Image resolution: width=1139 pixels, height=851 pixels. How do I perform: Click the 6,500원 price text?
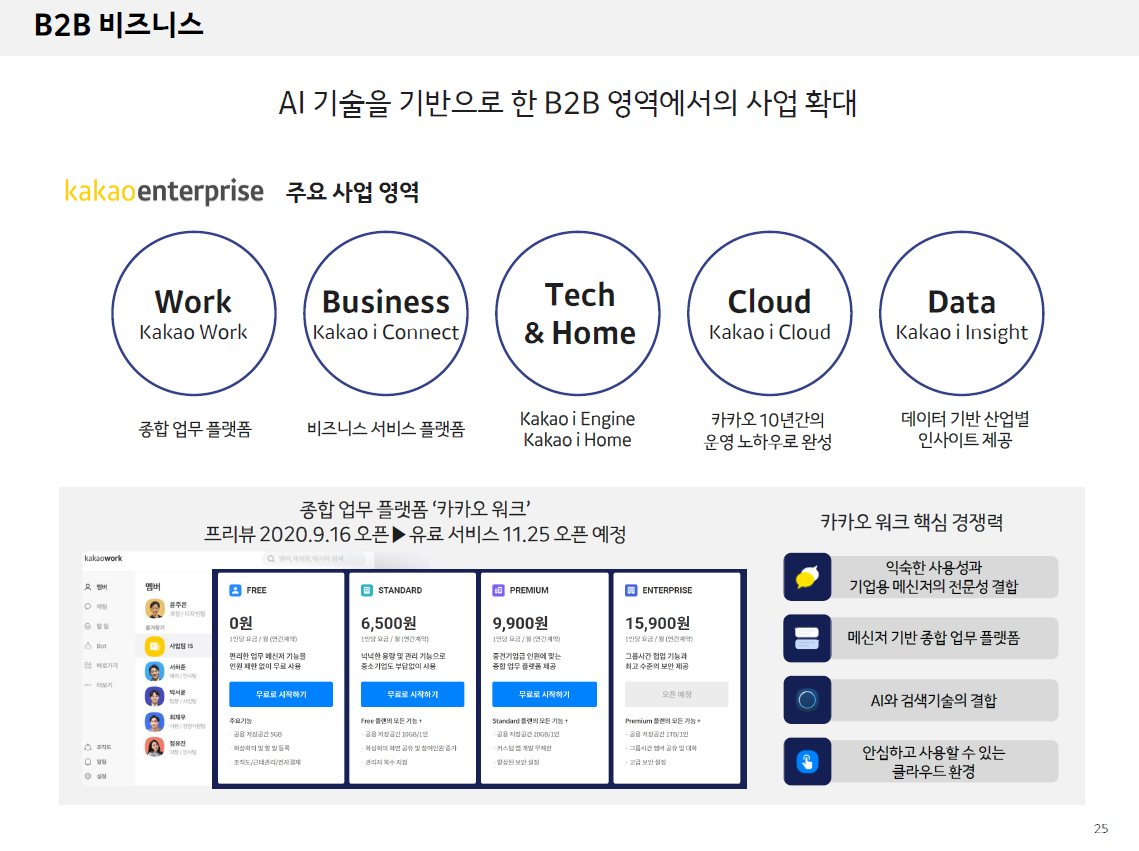(389, 623)
